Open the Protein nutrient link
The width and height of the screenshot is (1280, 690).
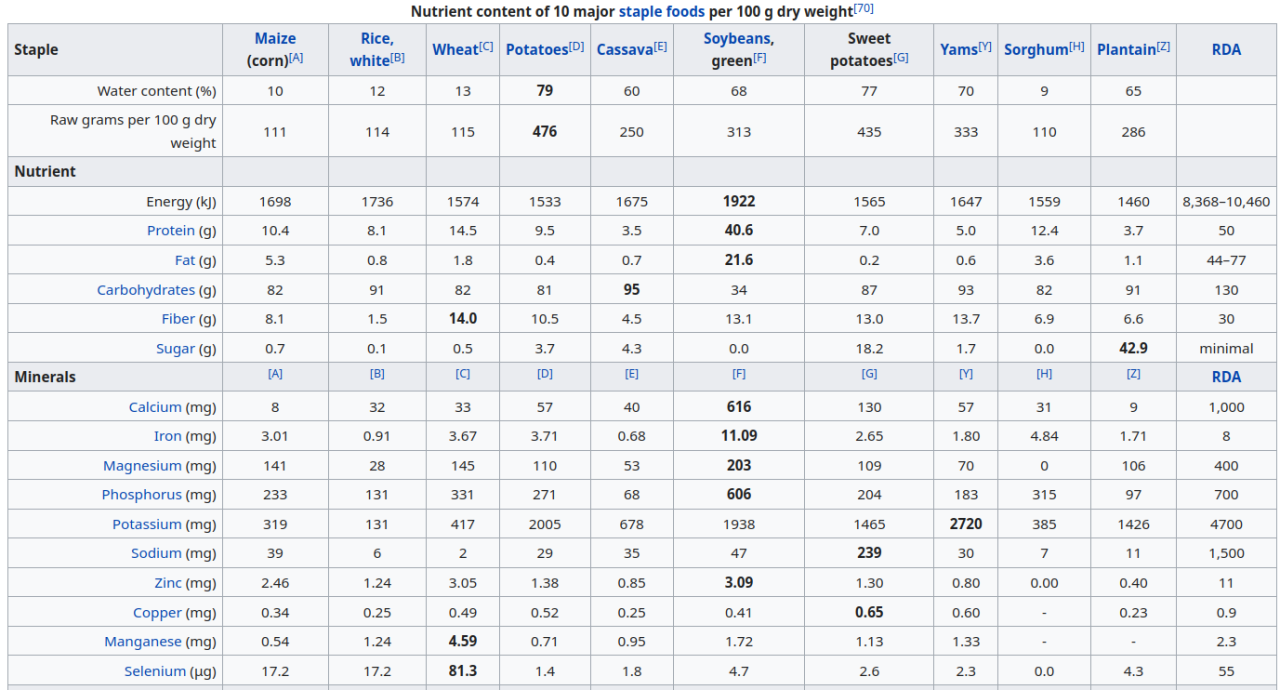pos(171,231)
